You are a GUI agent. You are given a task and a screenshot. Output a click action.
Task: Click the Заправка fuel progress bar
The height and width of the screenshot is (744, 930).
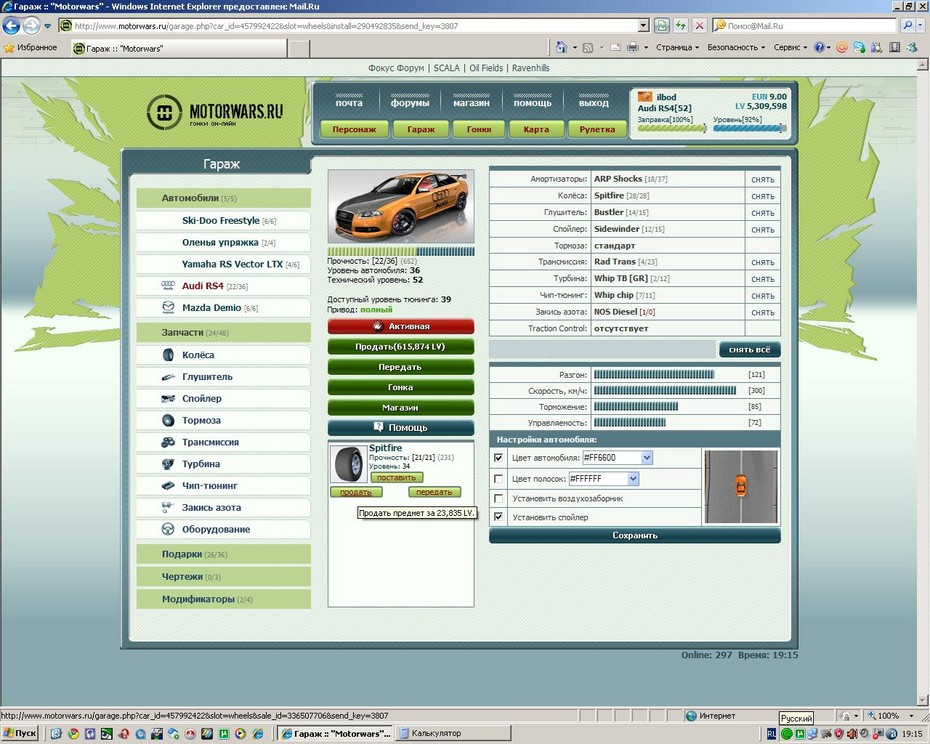pos(671,128)
